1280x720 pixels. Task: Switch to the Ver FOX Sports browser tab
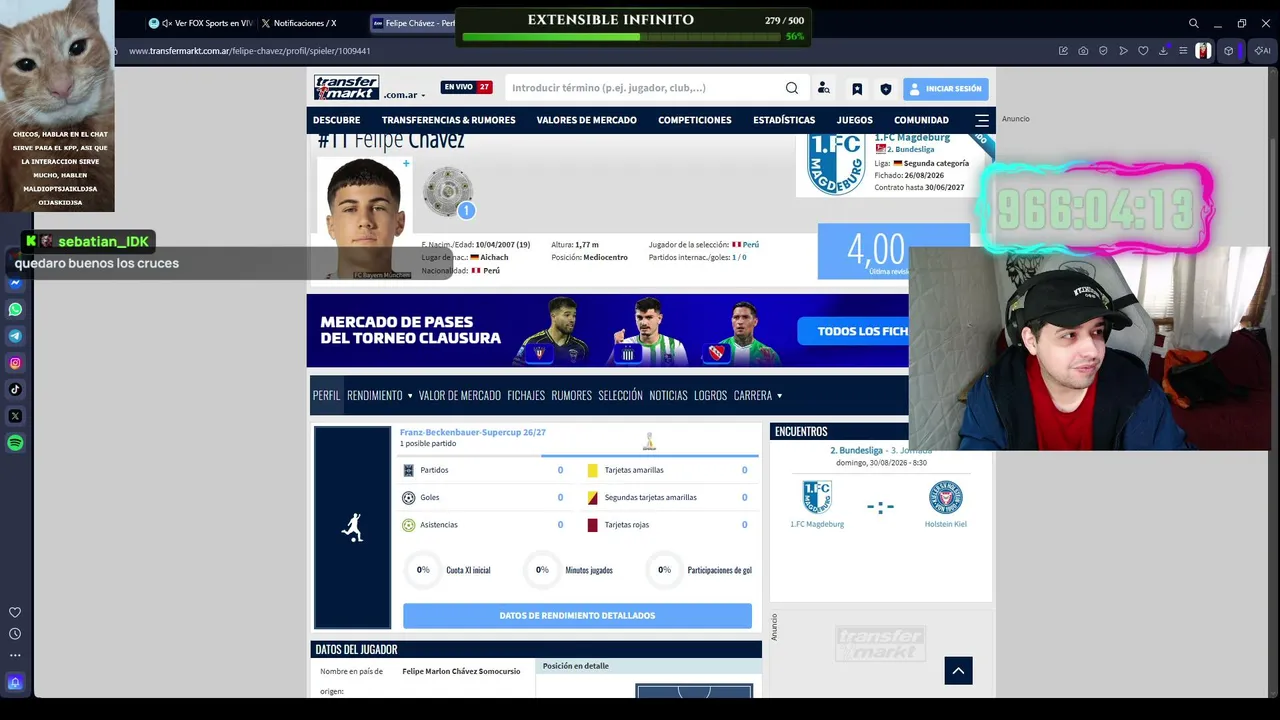[201, 23]
